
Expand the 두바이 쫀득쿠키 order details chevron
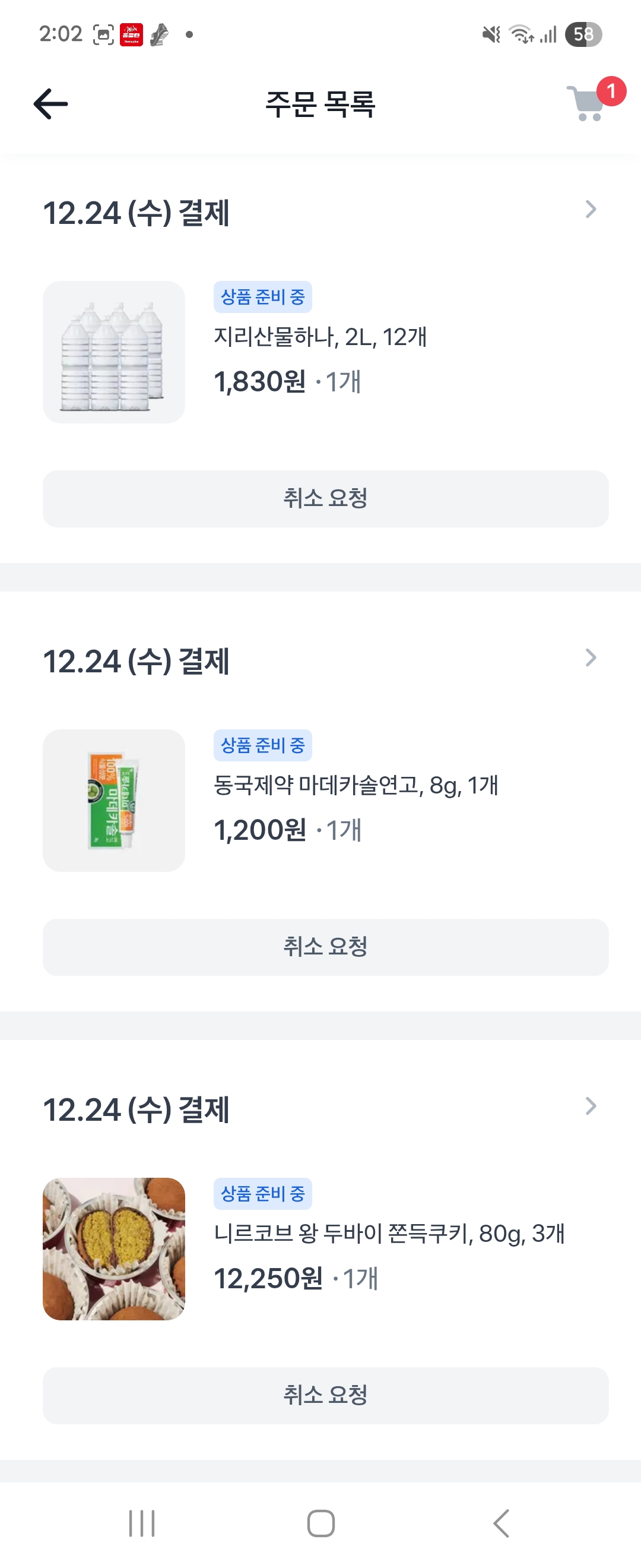click(590, 1106)
